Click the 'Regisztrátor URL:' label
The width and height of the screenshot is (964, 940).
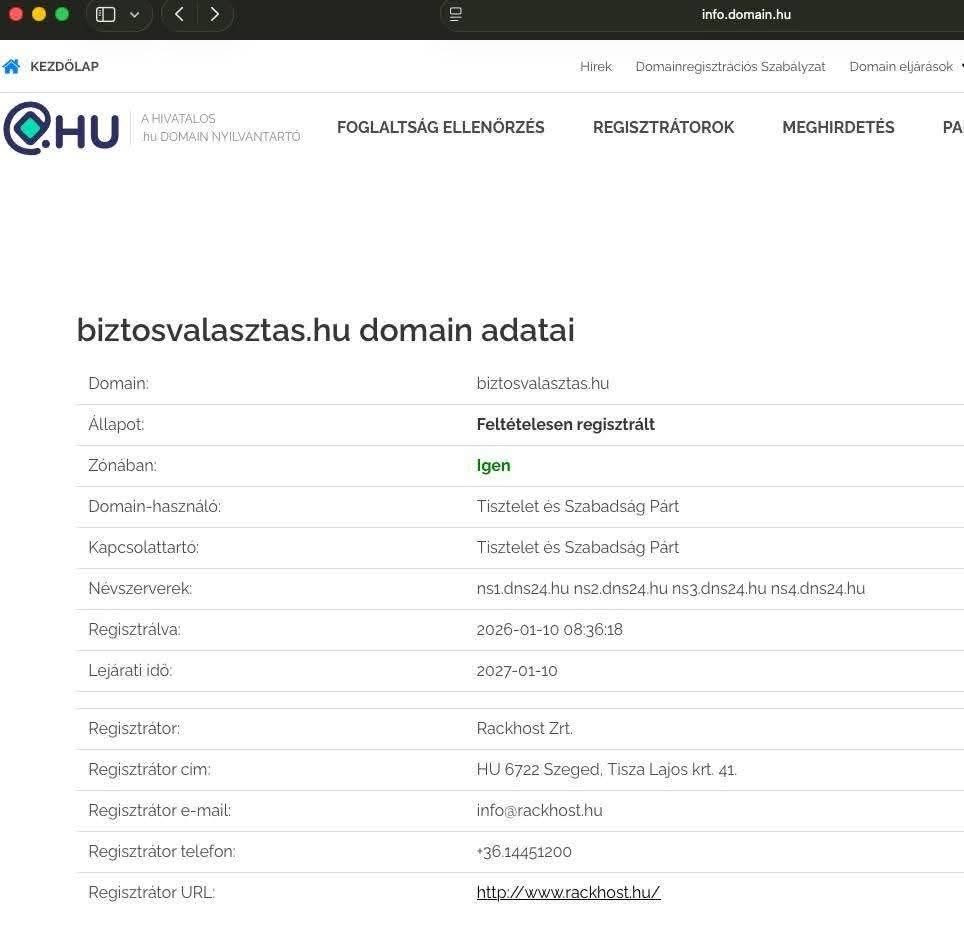[x=151, y=892]
